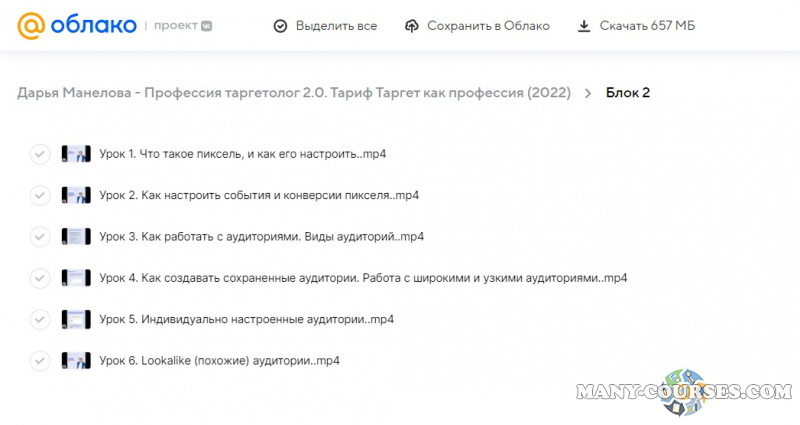Click breadcrumb chevron before Блок 2
800x425 pixels.
point(588,93)
